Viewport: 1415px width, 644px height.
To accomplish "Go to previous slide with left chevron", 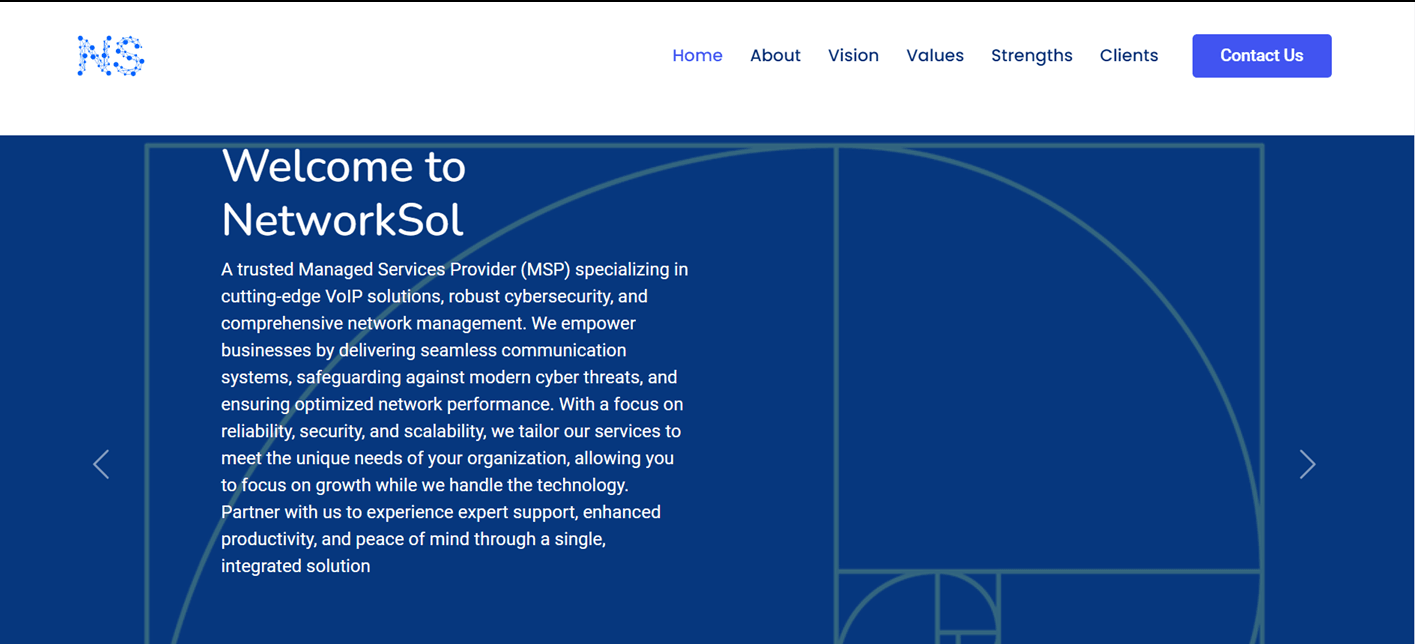I will [101, 464].
